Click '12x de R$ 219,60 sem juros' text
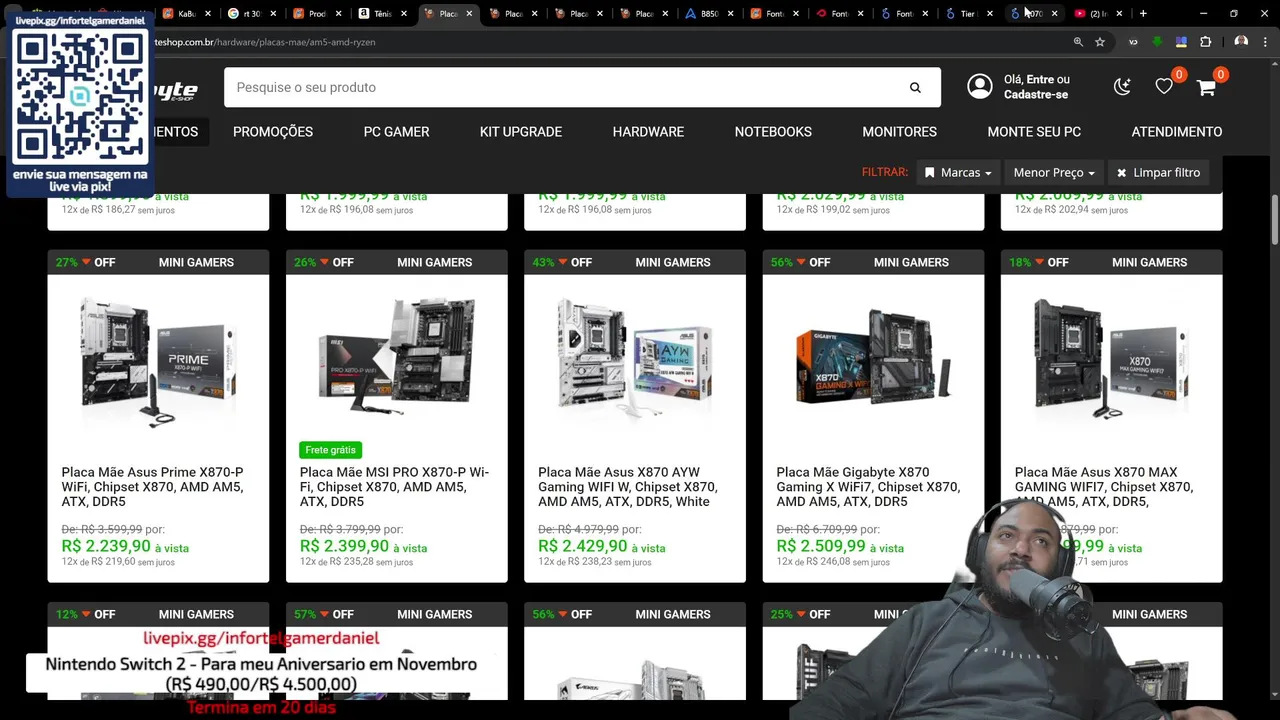Image resolution: width=1280 pixels, height=720 pixels. [x=118, y=563]
